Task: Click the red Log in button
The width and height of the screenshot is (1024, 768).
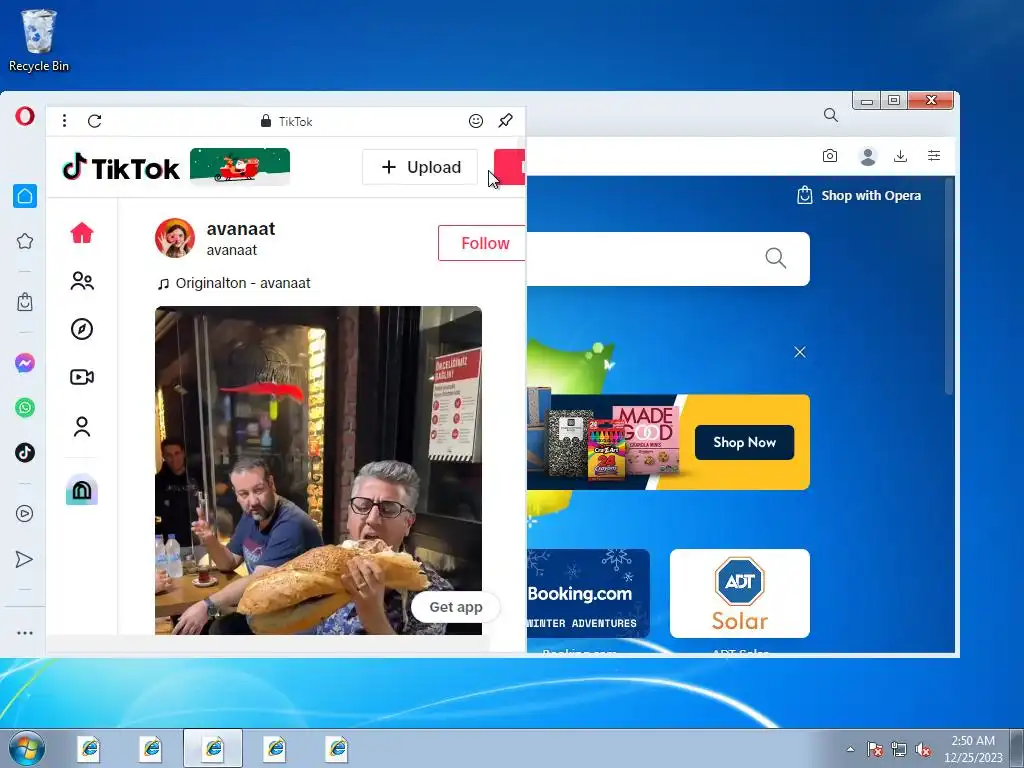Action: click(x=509, y=167)
